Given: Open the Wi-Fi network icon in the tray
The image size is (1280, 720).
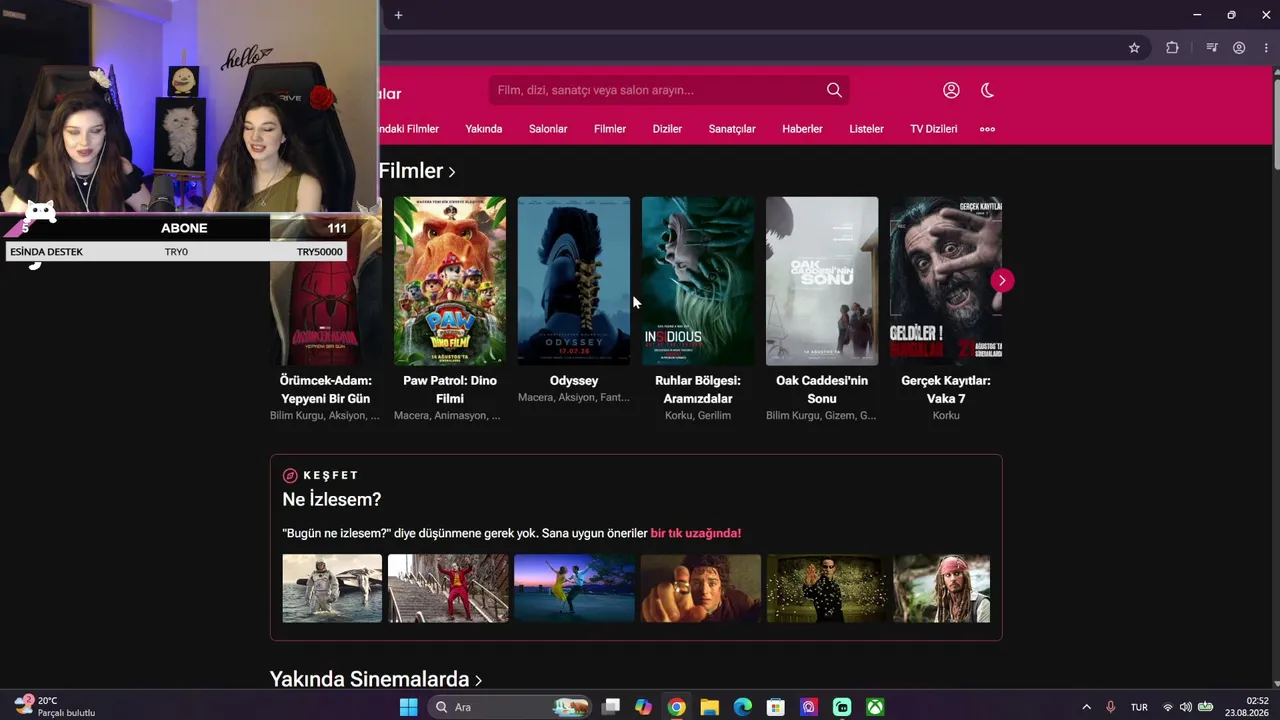Looking at the screenshot, I should pyautogui.click(x=1167, y=707).
